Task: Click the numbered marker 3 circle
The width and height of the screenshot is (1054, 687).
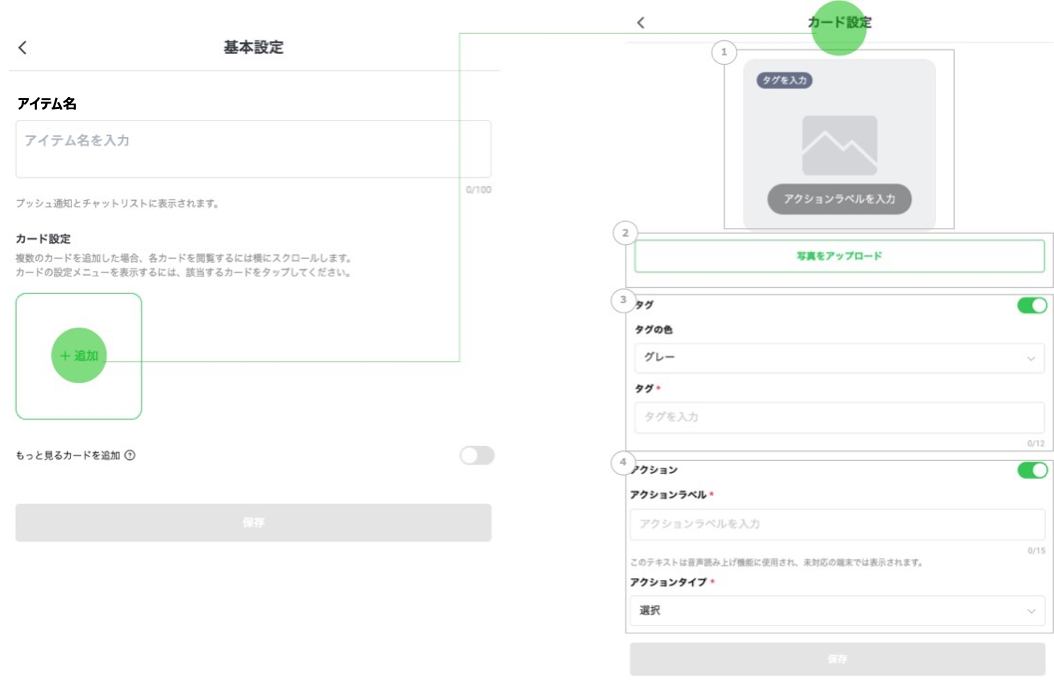Action: click(624, 299)
